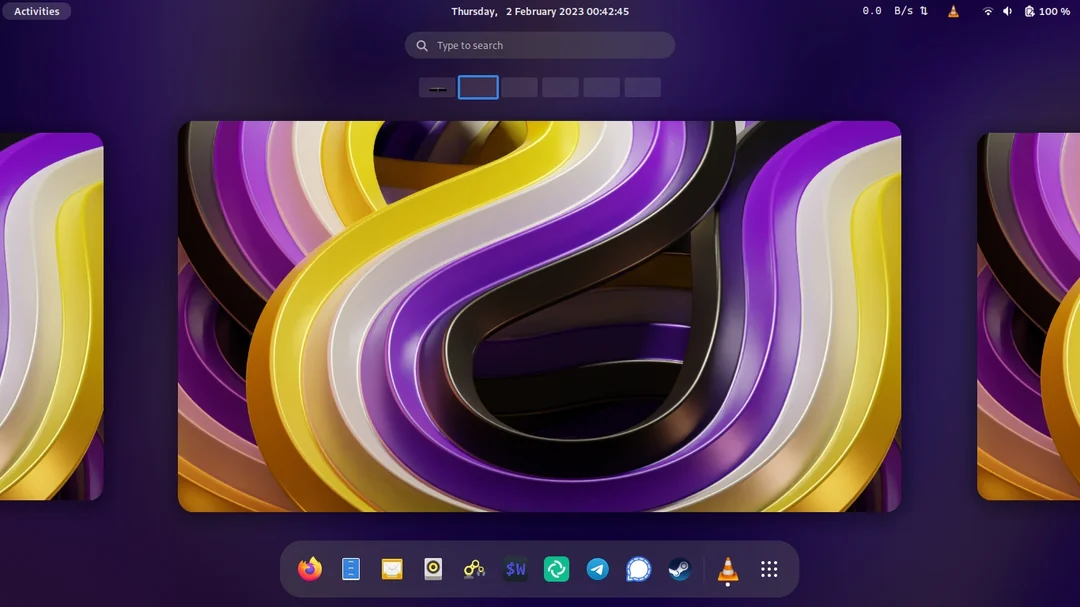Image resolution: width=1080 pixels, height=607 pixels.
Task: Open the VLC tray indicator
Action: click(953, 11)
